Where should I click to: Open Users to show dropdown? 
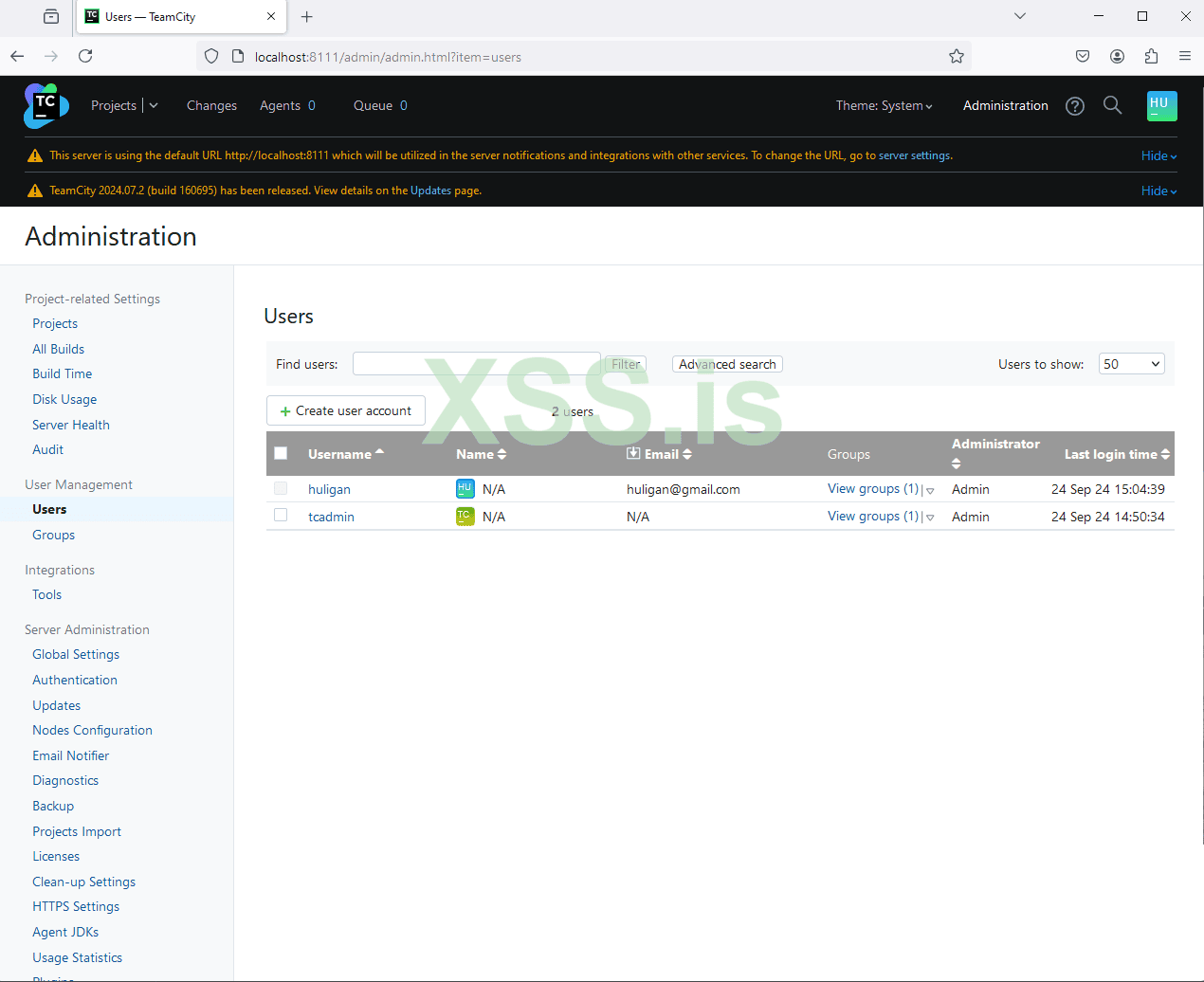tap(1131, 364)
